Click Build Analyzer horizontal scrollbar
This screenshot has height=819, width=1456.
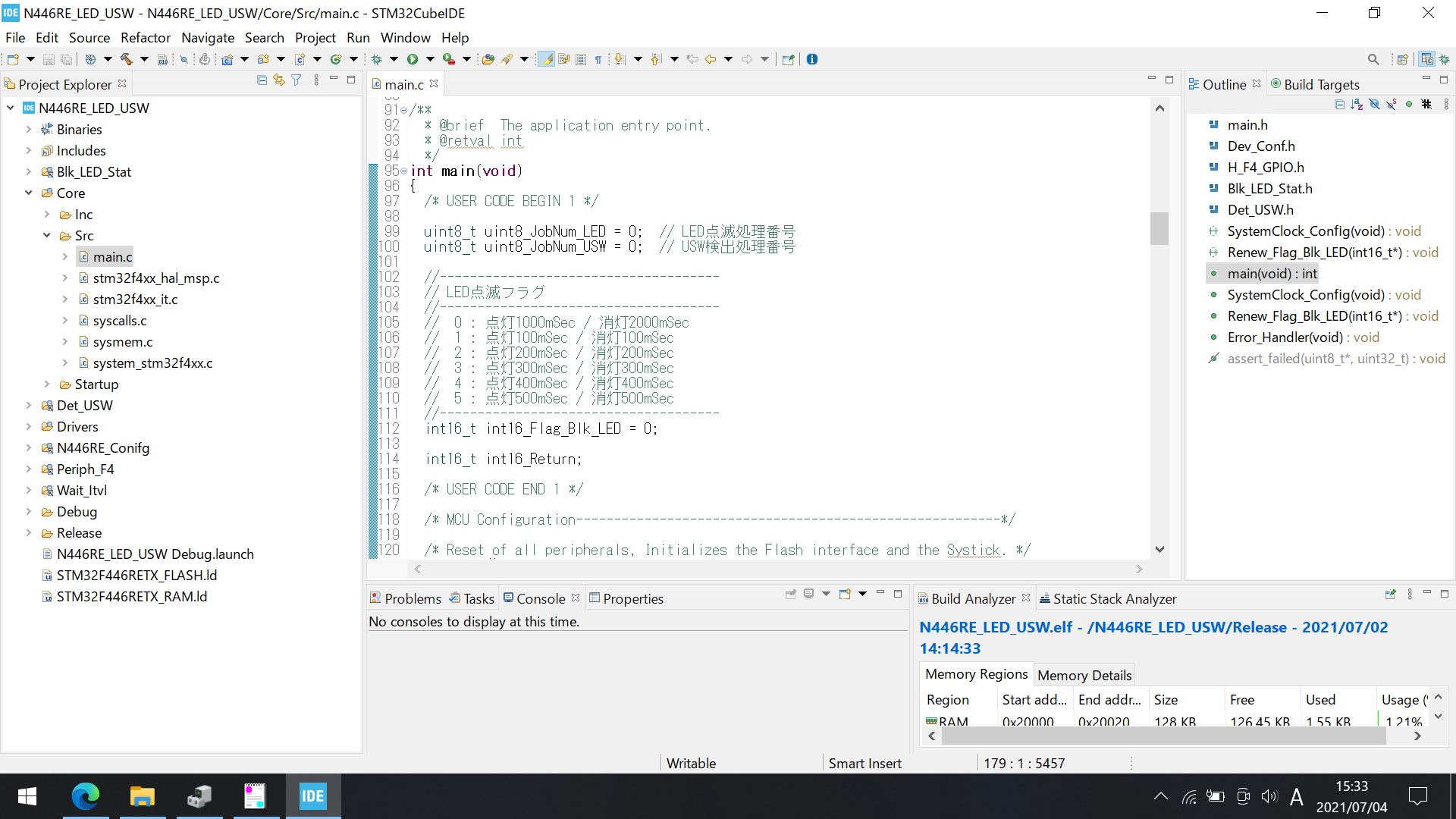pos(1163,736)
